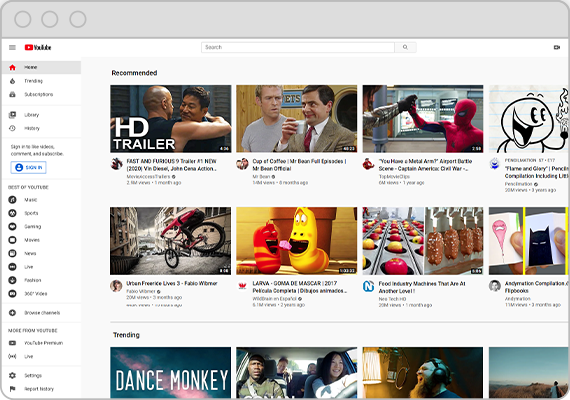Click the Trending section heading
The height and width of the screenshot is (400, 570).
point(126,335)
